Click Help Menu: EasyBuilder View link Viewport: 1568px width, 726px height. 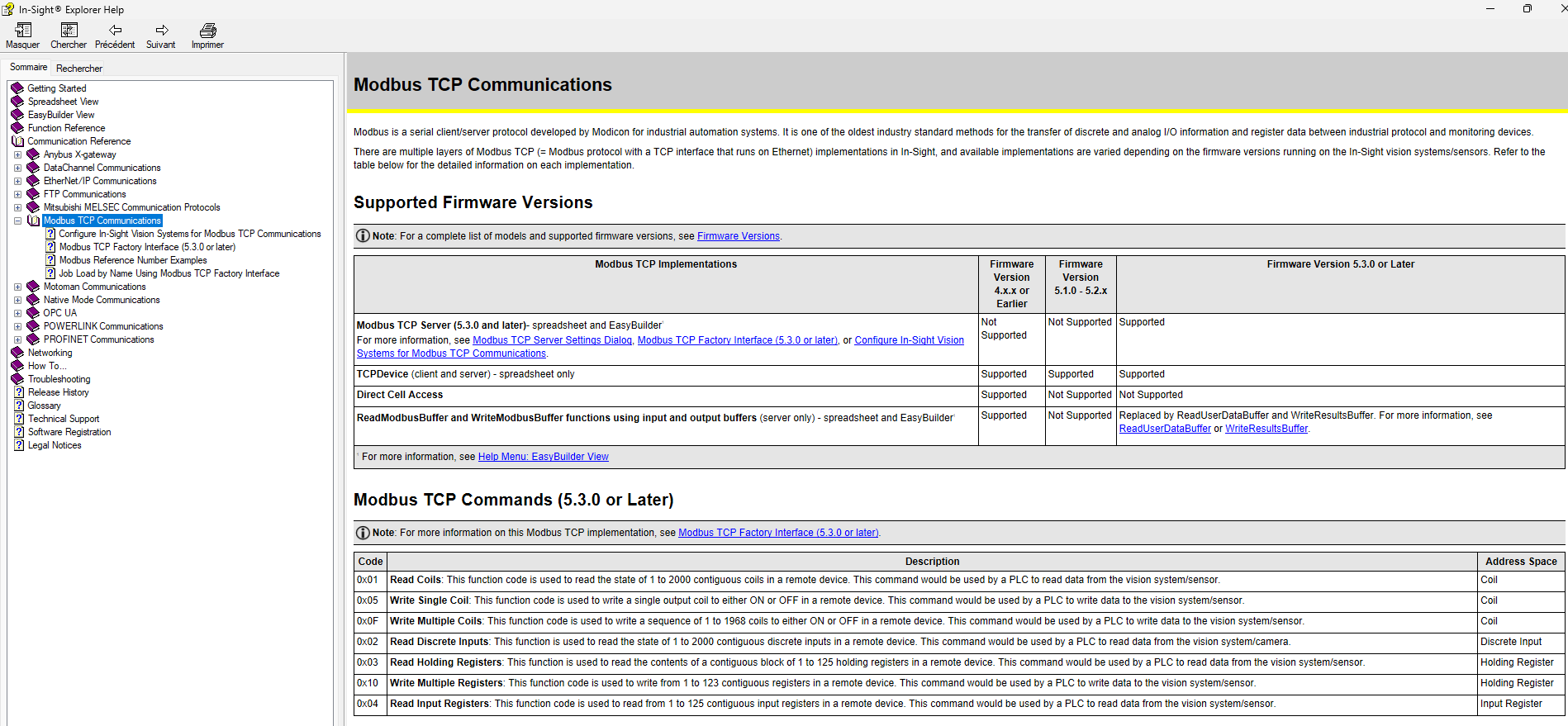(543, 457)
